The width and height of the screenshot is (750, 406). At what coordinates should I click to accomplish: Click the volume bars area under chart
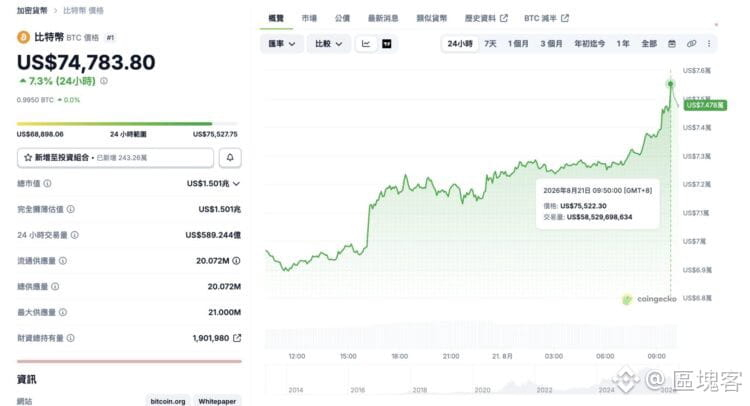471,337
